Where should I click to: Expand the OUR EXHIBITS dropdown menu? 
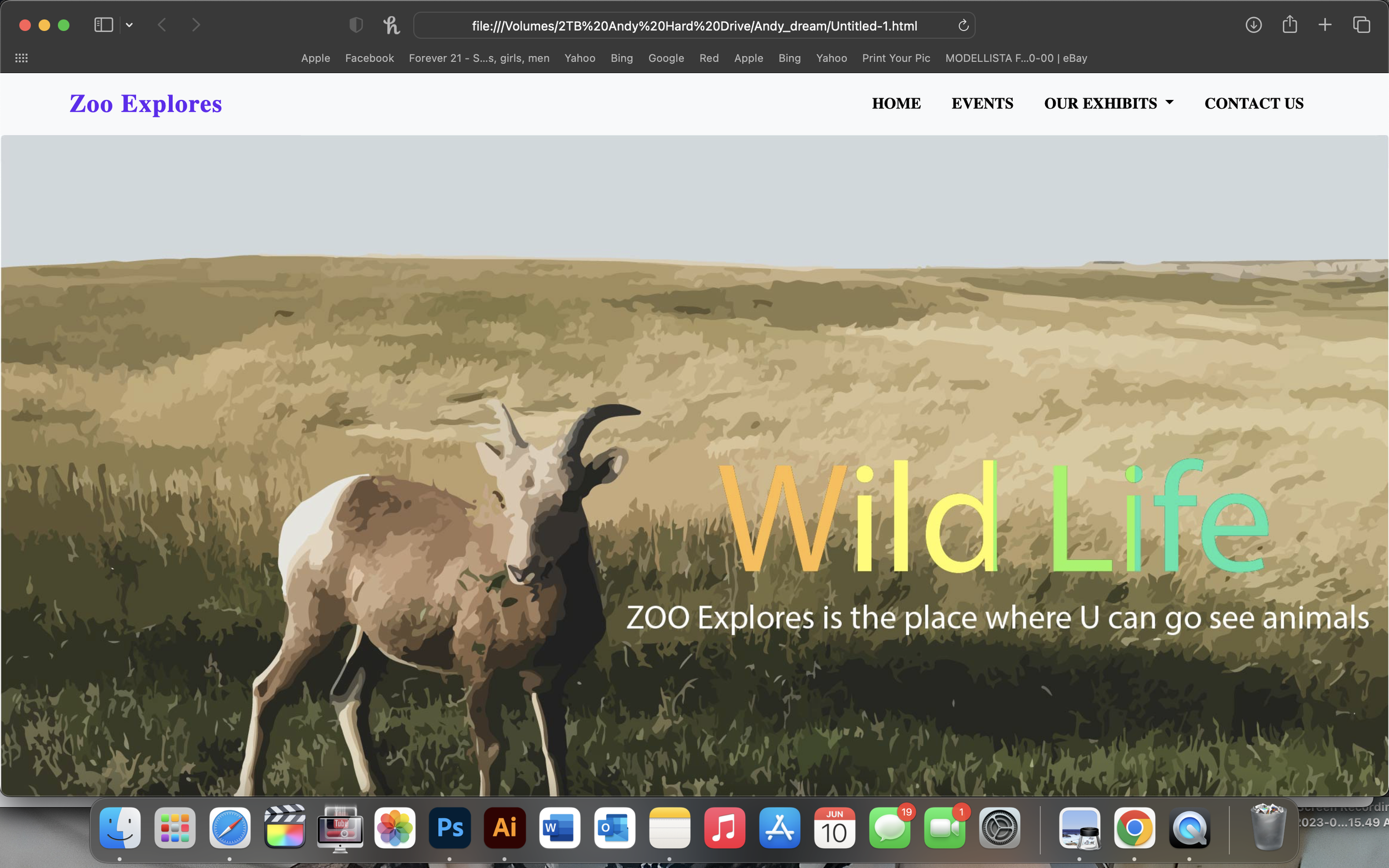(x=1108, y=103)
